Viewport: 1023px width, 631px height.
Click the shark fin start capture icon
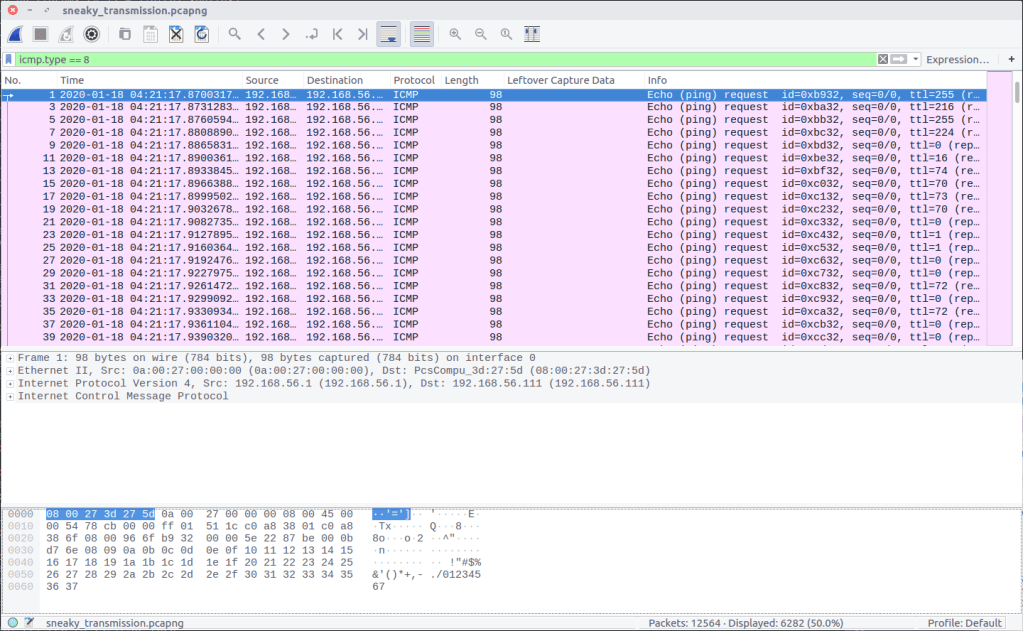(x=16, y=34)
